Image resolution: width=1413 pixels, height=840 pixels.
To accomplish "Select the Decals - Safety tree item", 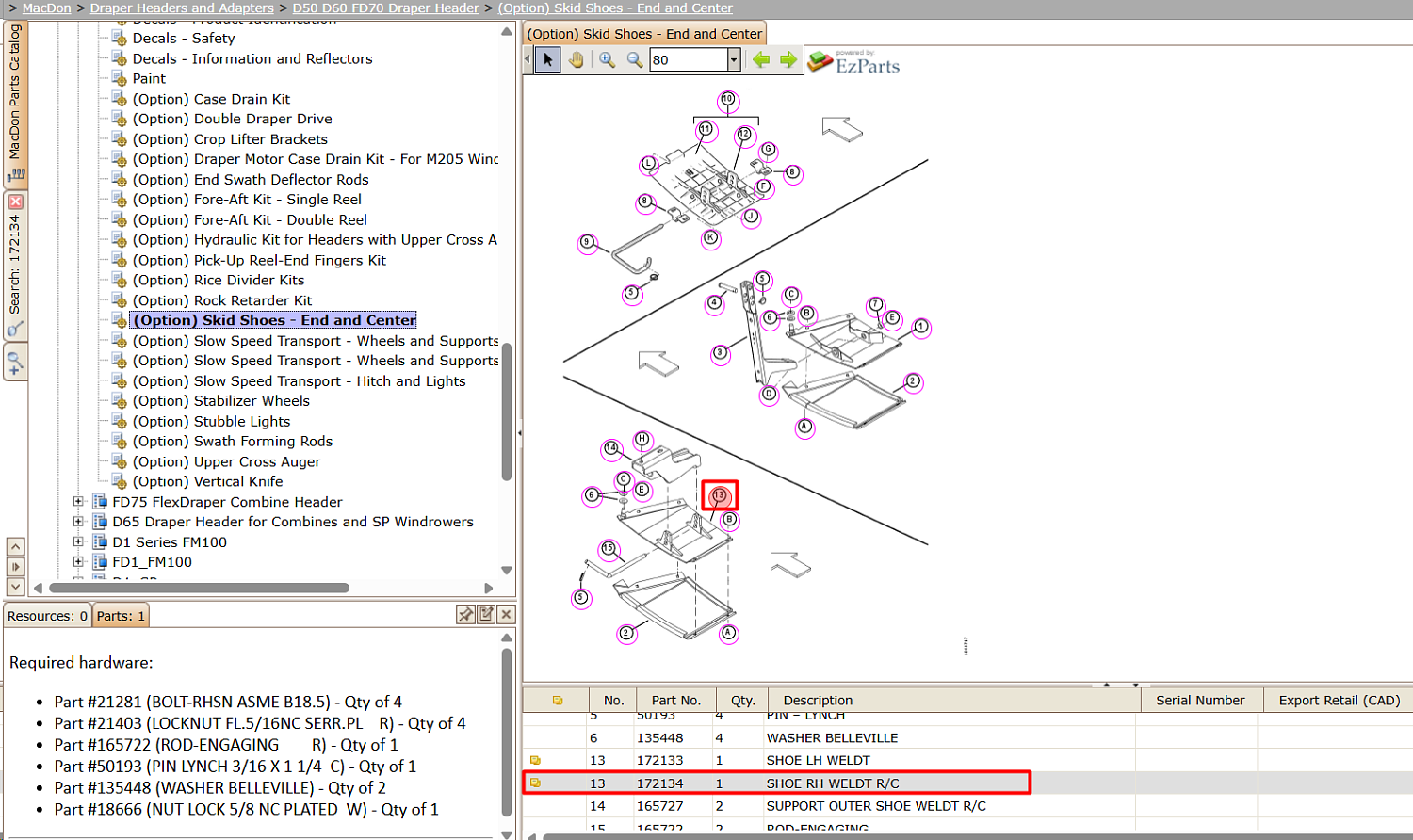I will [184, 39].
